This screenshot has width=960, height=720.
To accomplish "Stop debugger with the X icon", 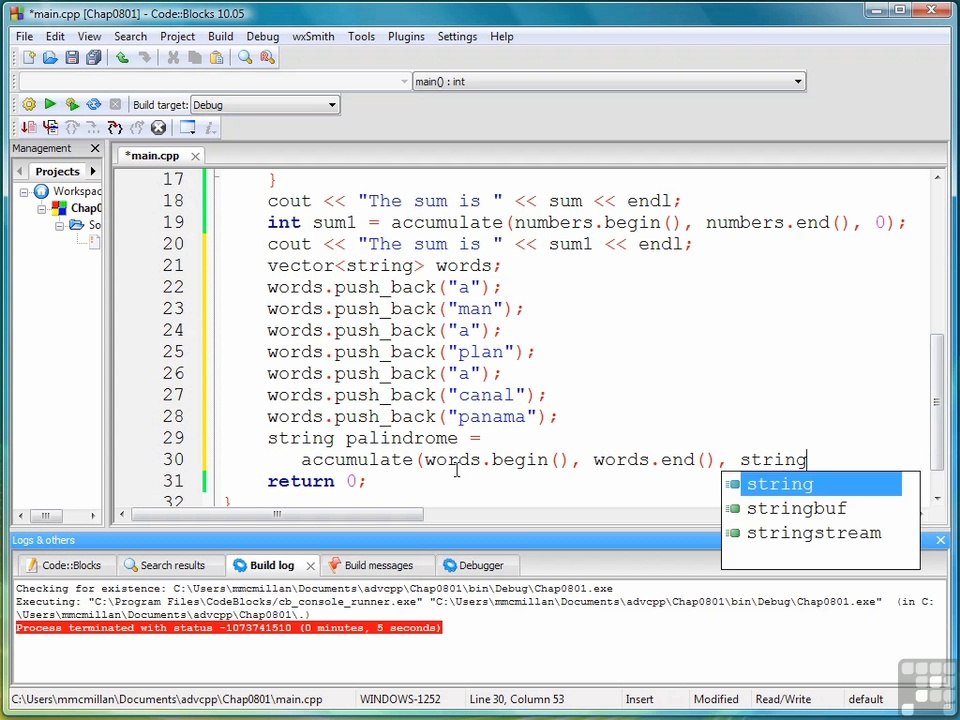I will [x=159, y=127].
